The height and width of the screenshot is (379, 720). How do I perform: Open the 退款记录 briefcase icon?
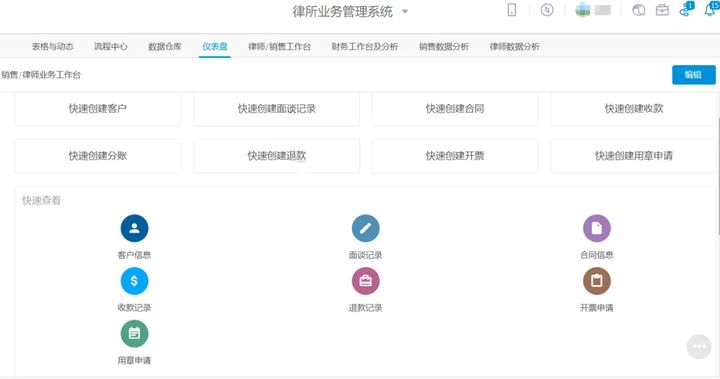[366, 281]
